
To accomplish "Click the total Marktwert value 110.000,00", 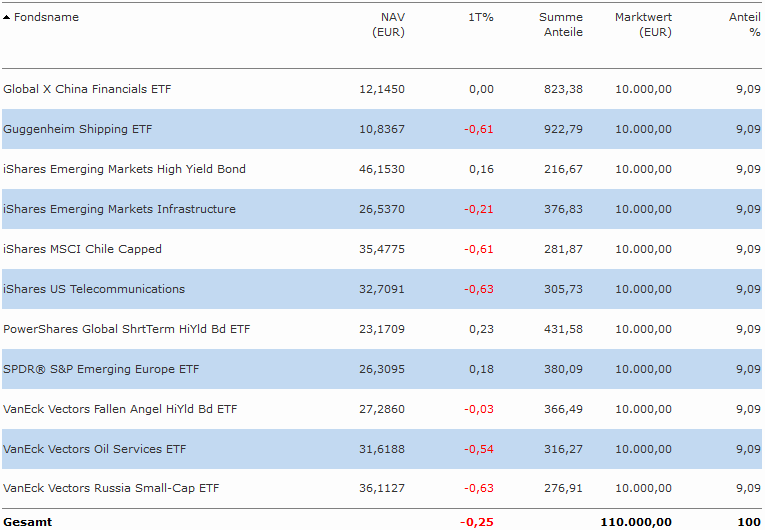I will point(636,521).
